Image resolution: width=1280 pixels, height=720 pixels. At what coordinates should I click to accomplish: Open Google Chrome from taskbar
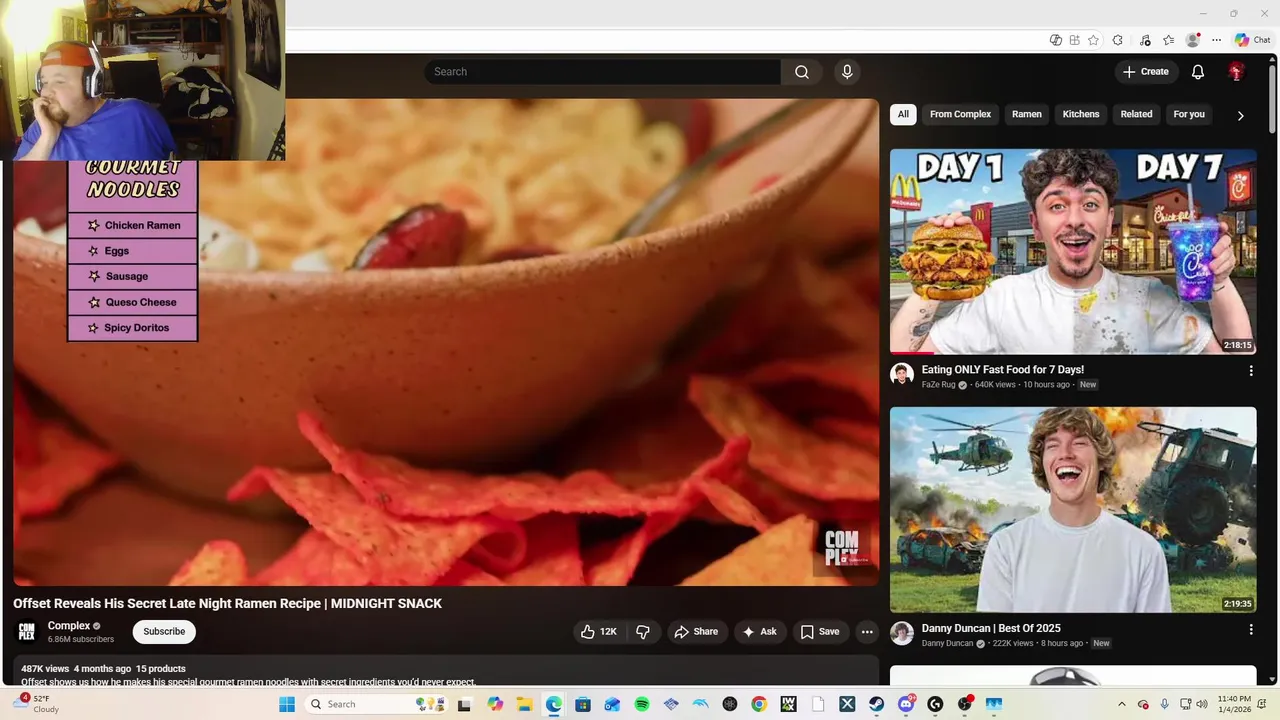point(759,704)
